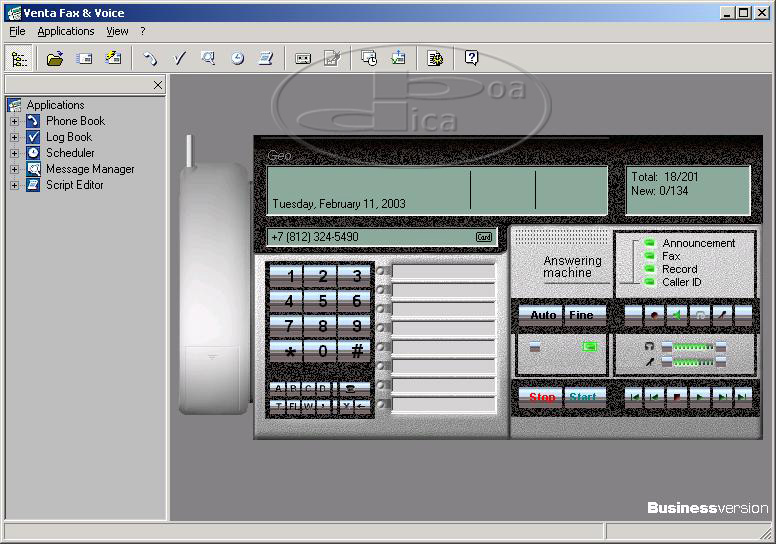Click the help question mark toolbar icon
776x544 pixels.
(471, 59)
